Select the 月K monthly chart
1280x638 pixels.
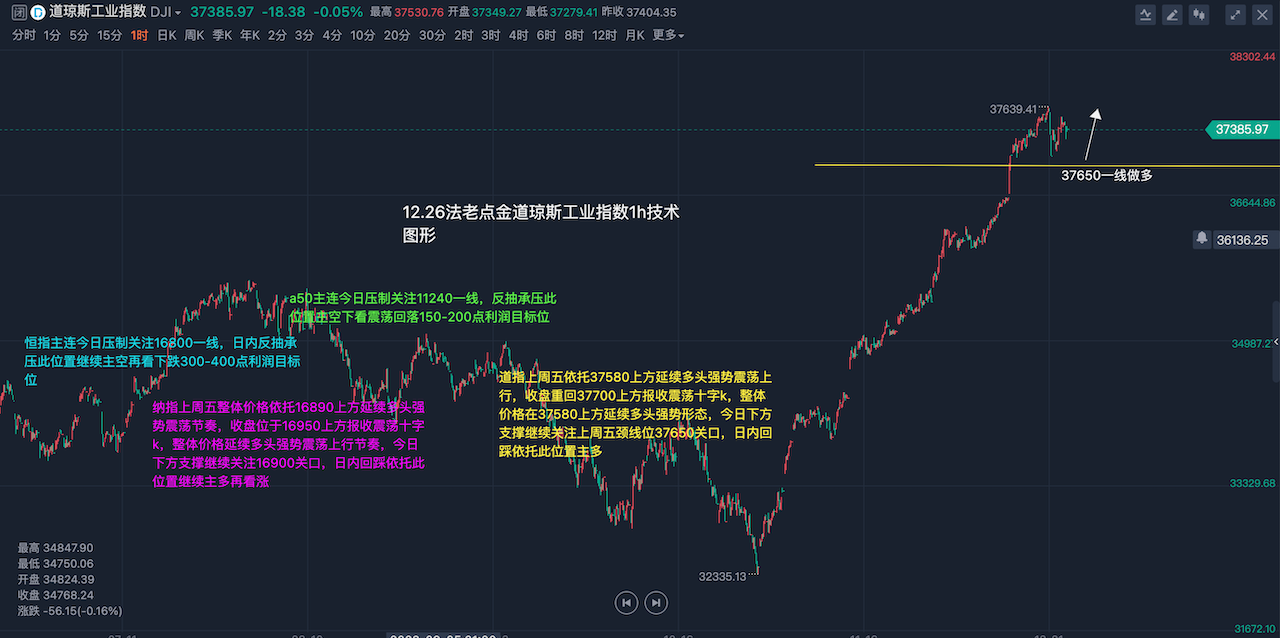click(634, 35)
